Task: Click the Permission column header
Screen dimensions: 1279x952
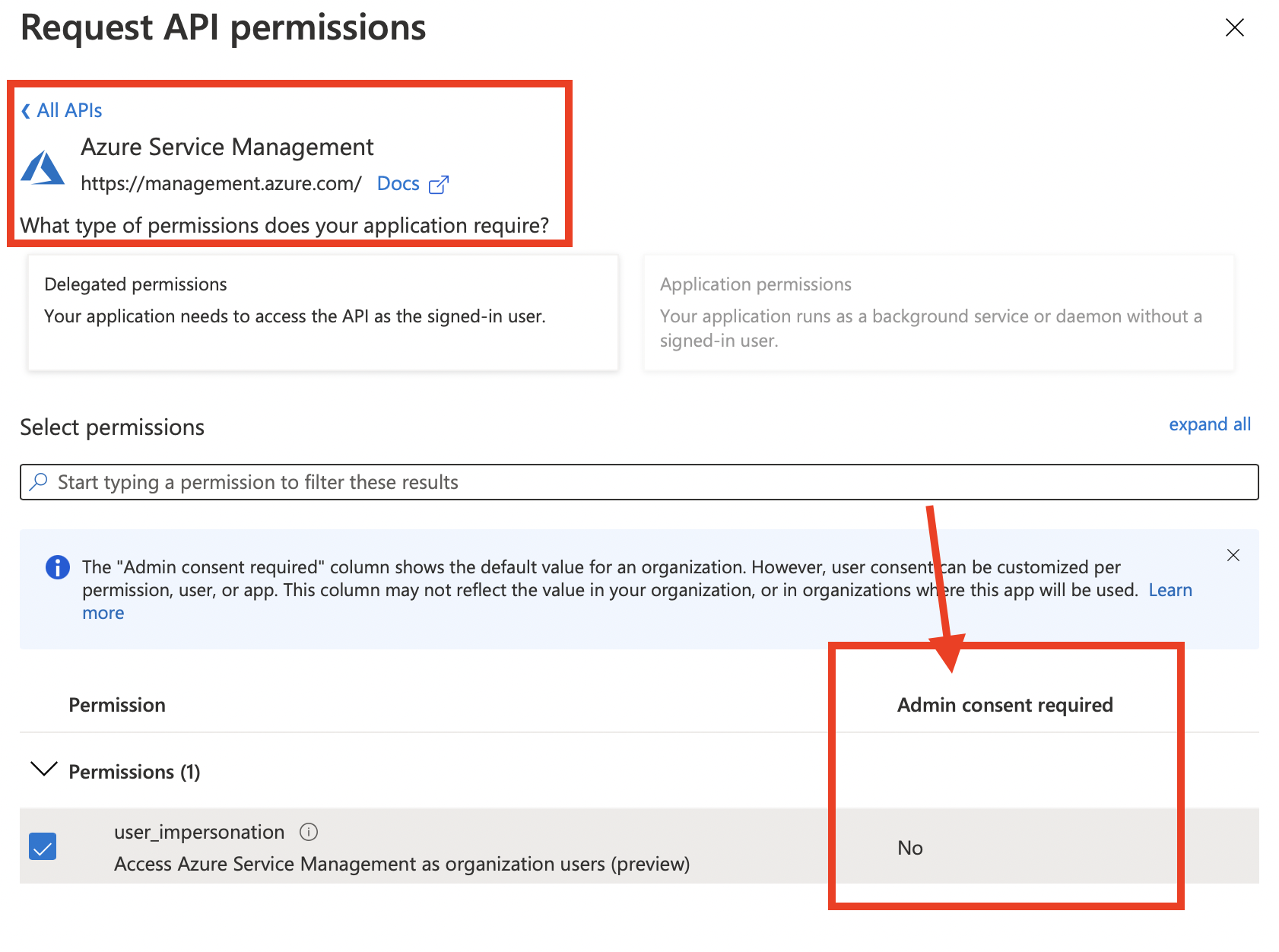Action: coord(117,705)
